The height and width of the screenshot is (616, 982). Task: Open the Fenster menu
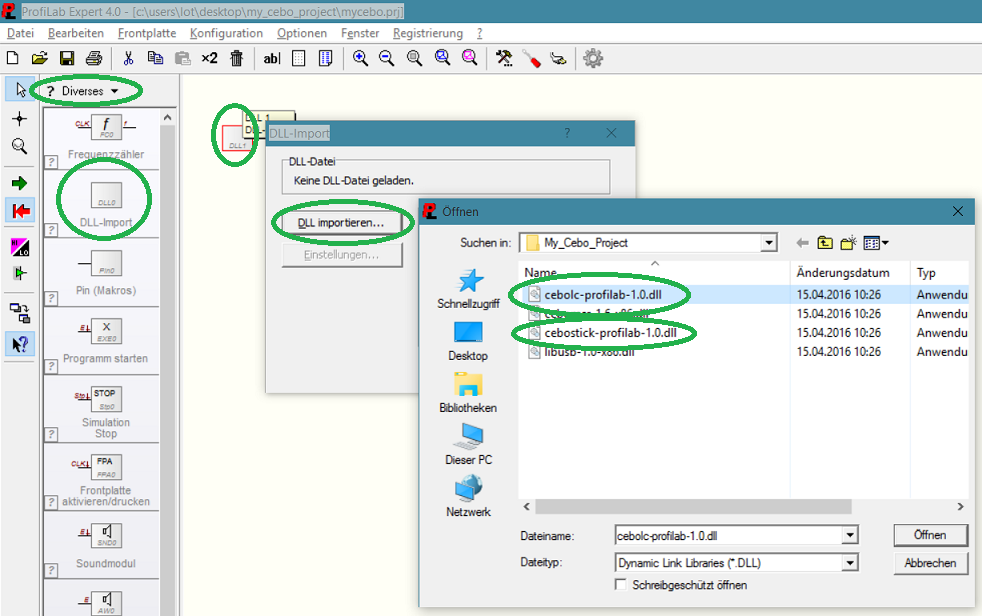(360, 33)
